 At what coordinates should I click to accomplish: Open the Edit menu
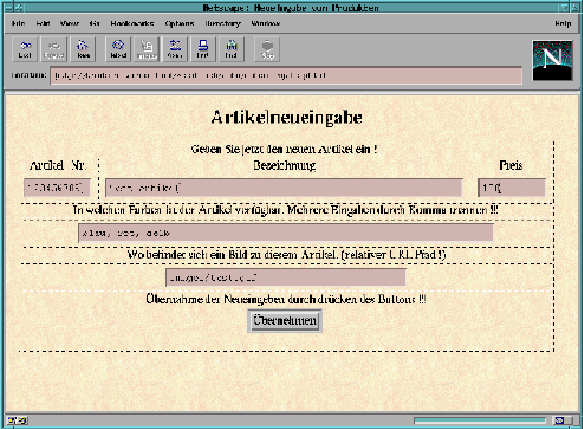click(43, 24)
